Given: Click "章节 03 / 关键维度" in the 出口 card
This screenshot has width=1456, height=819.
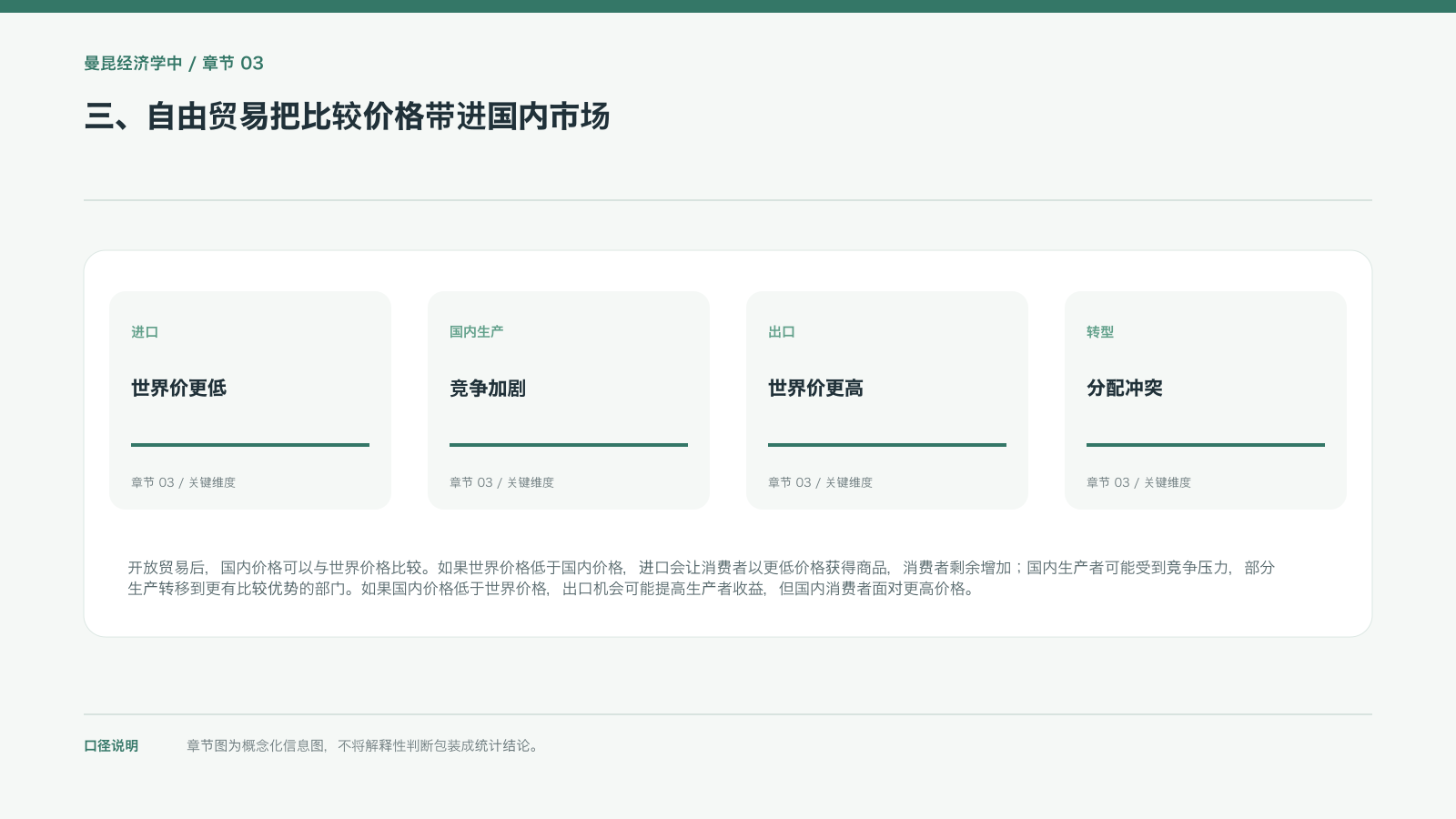Looking at the screenshot, I should click(820, 482).
